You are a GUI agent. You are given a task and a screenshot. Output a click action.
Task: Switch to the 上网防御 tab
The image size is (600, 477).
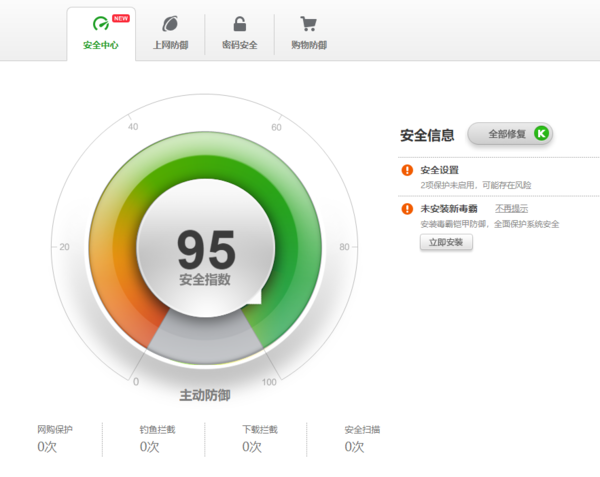[169, 34]
